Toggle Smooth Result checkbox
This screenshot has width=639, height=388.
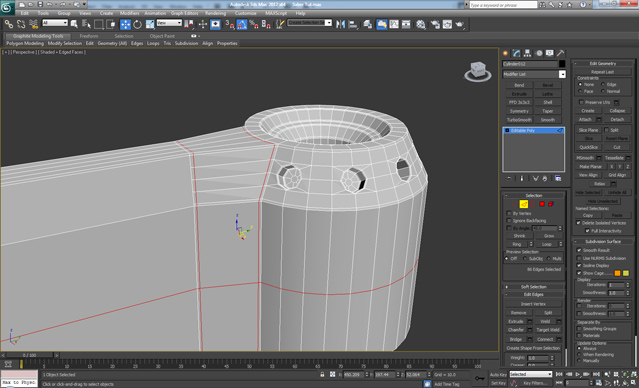(x=579, y=250)
